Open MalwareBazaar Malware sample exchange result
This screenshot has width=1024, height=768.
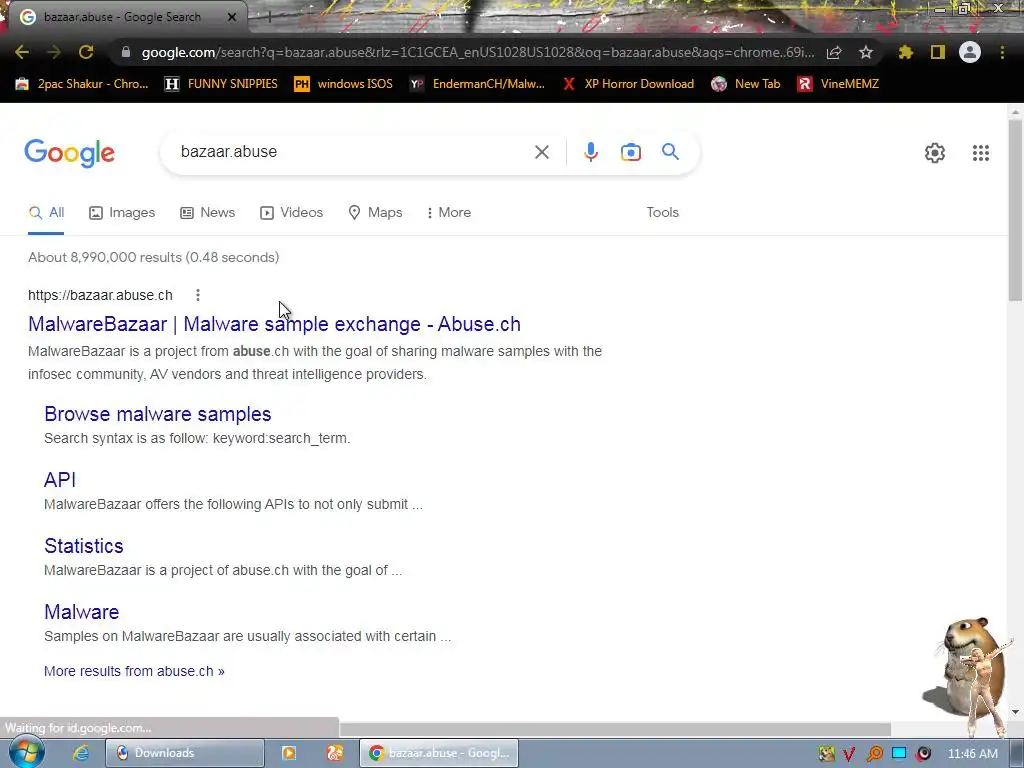tap(274, 324)
